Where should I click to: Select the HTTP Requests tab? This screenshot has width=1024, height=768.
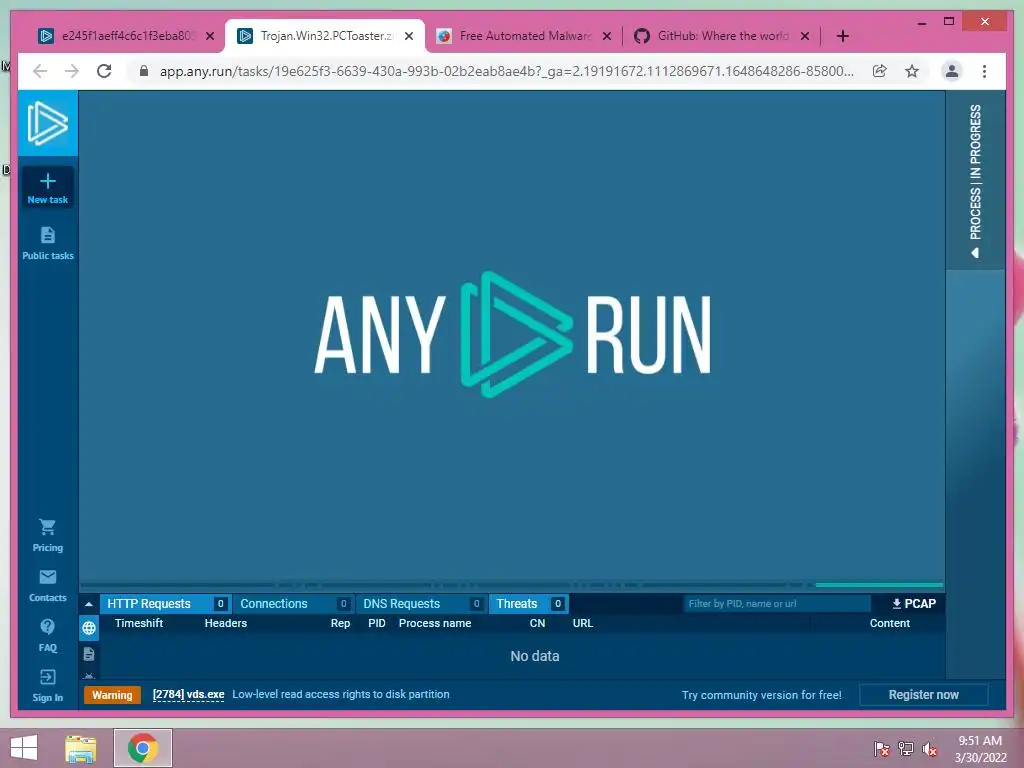click(x=165, y=603)
